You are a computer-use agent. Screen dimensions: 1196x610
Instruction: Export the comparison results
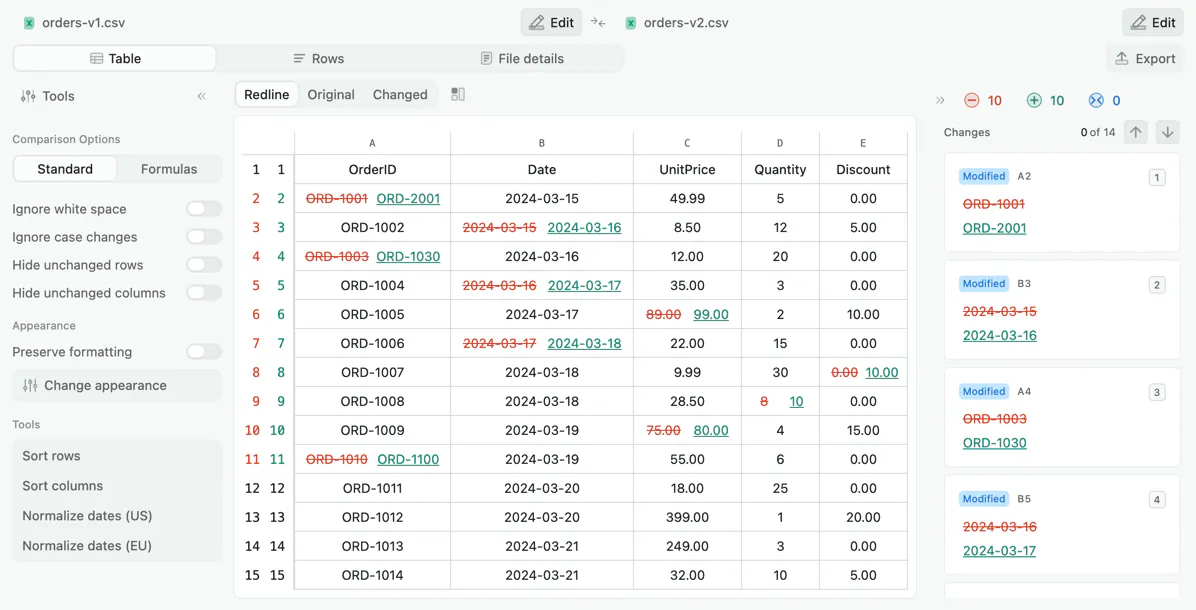point(1145,59)
